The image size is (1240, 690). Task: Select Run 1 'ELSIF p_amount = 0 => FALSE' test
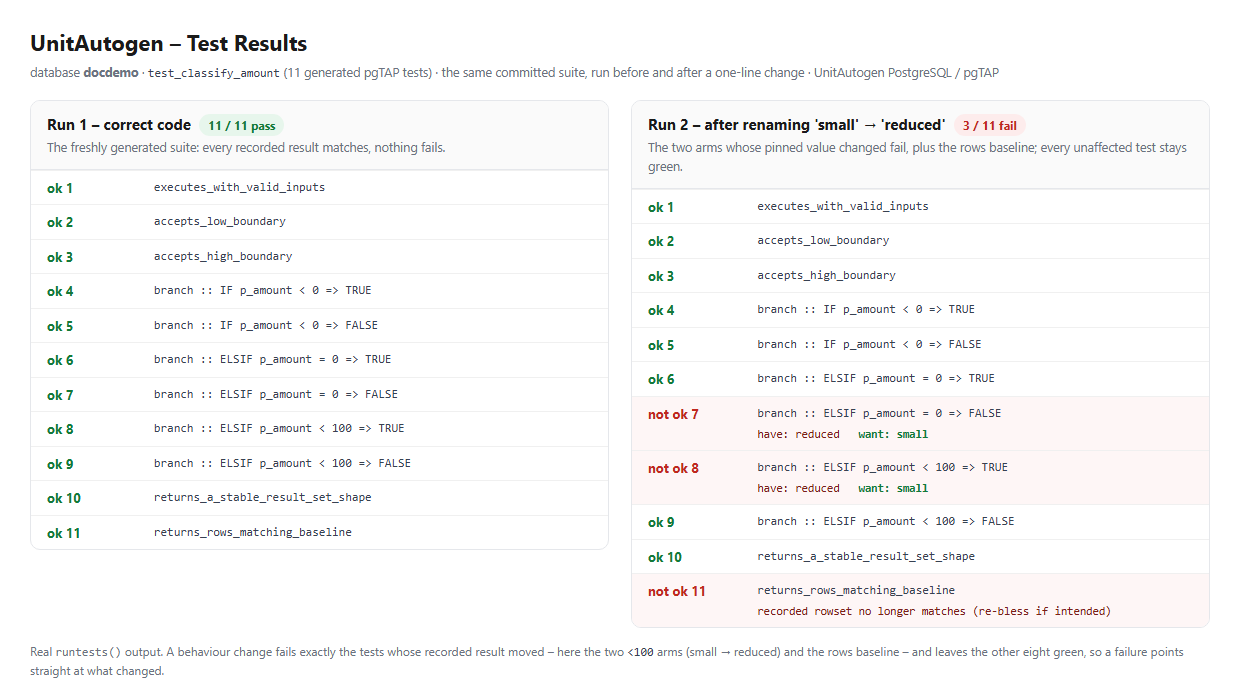[276, 394]
